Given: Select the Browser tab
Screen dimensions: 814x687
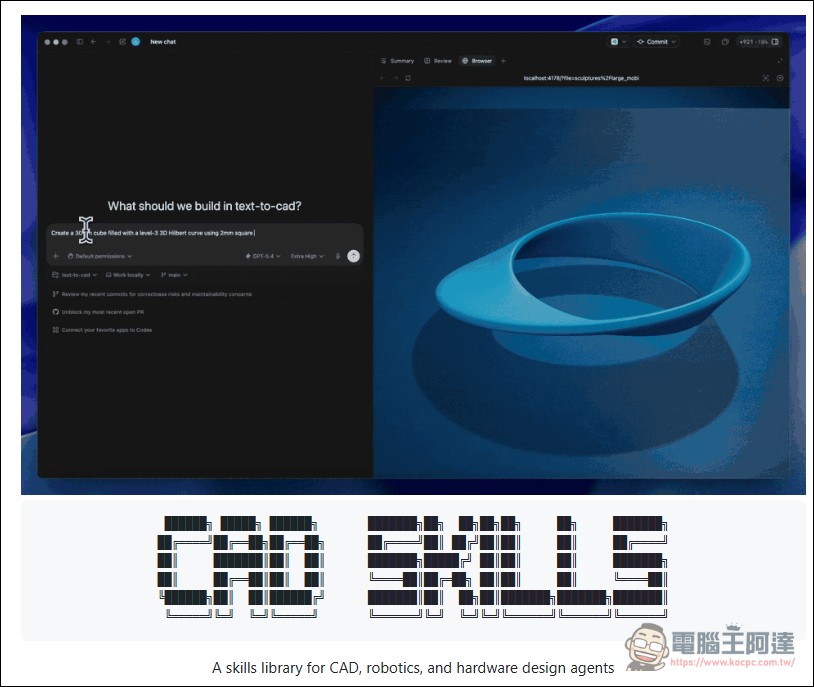Looking at the screenshot, I should click(x=477, y=61).
